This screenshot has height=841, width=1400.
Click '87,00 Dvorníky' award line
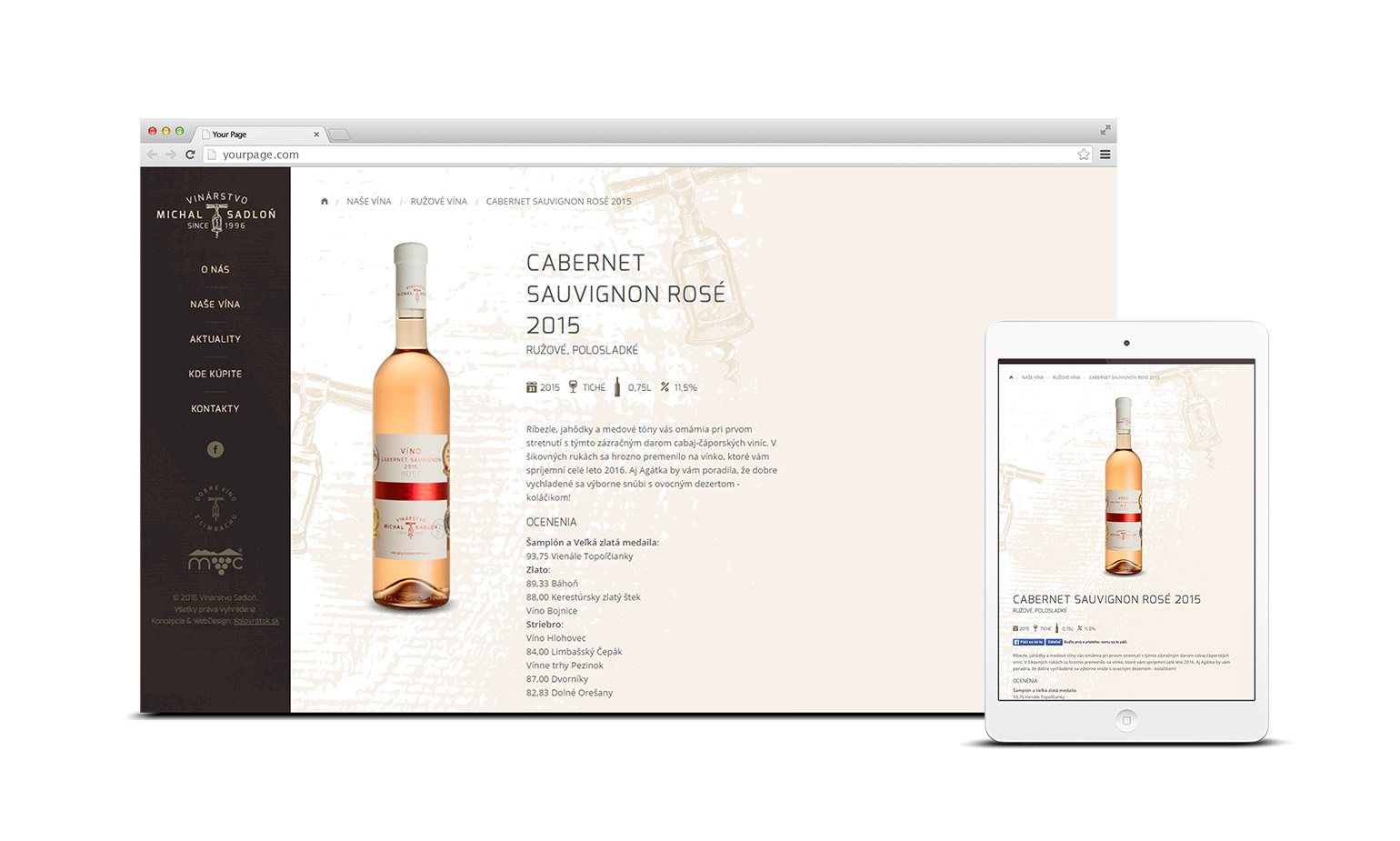[556, 679]
